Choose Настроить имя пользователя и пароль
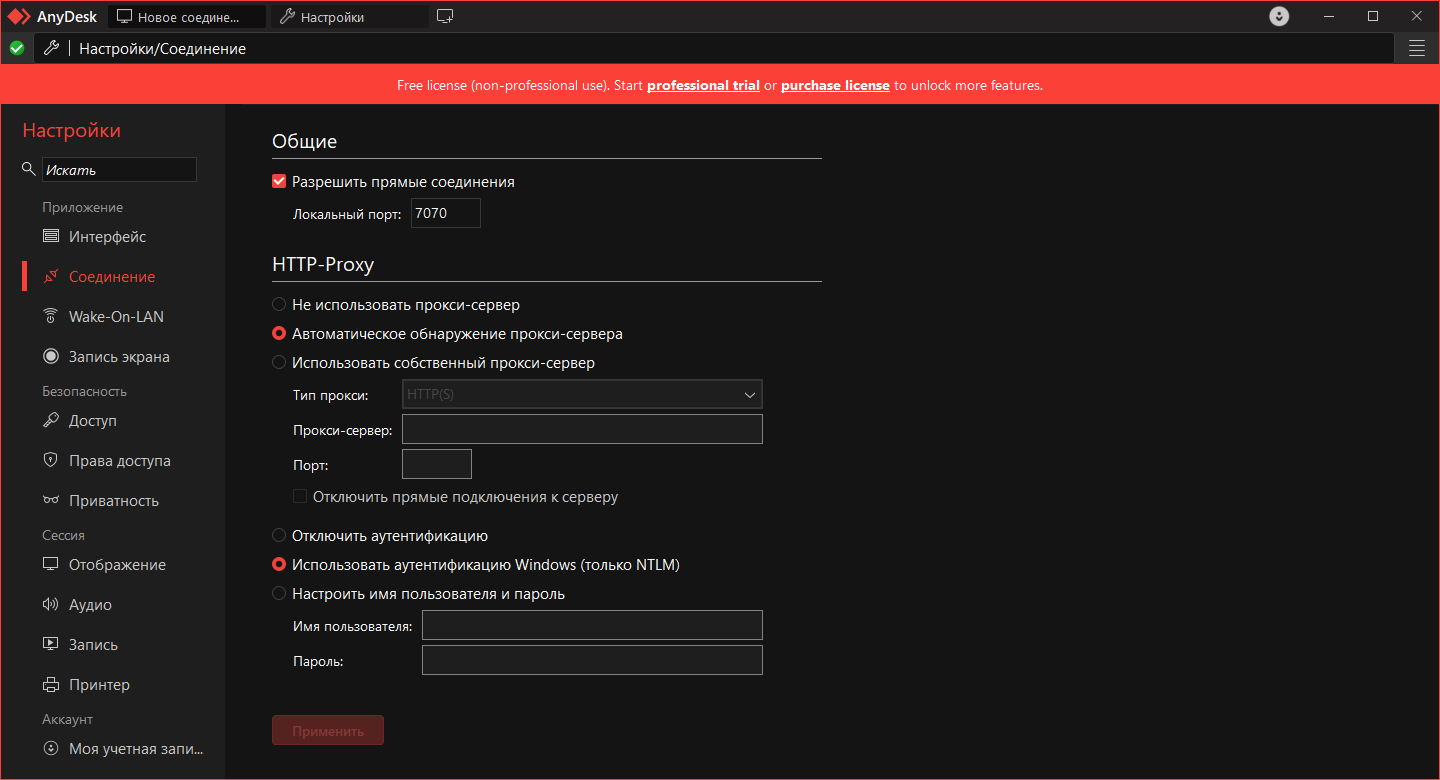Viewport: 1440px width, 780px height. click(x=279, y=594)
